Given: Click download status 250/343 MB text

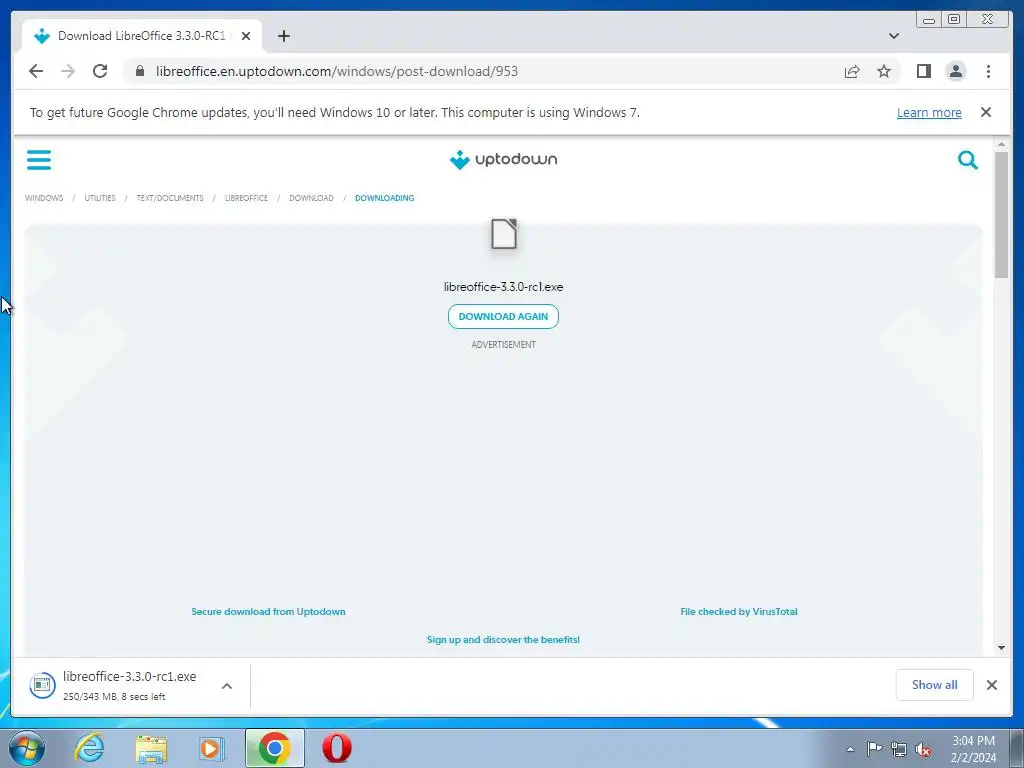Looking at the screenshot, I should tap(114, 697).
